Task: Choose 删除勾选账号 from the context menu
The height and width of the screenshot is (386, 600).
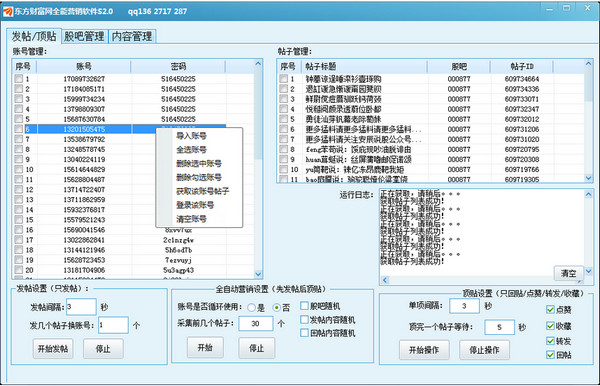Action: coord(199,177)
